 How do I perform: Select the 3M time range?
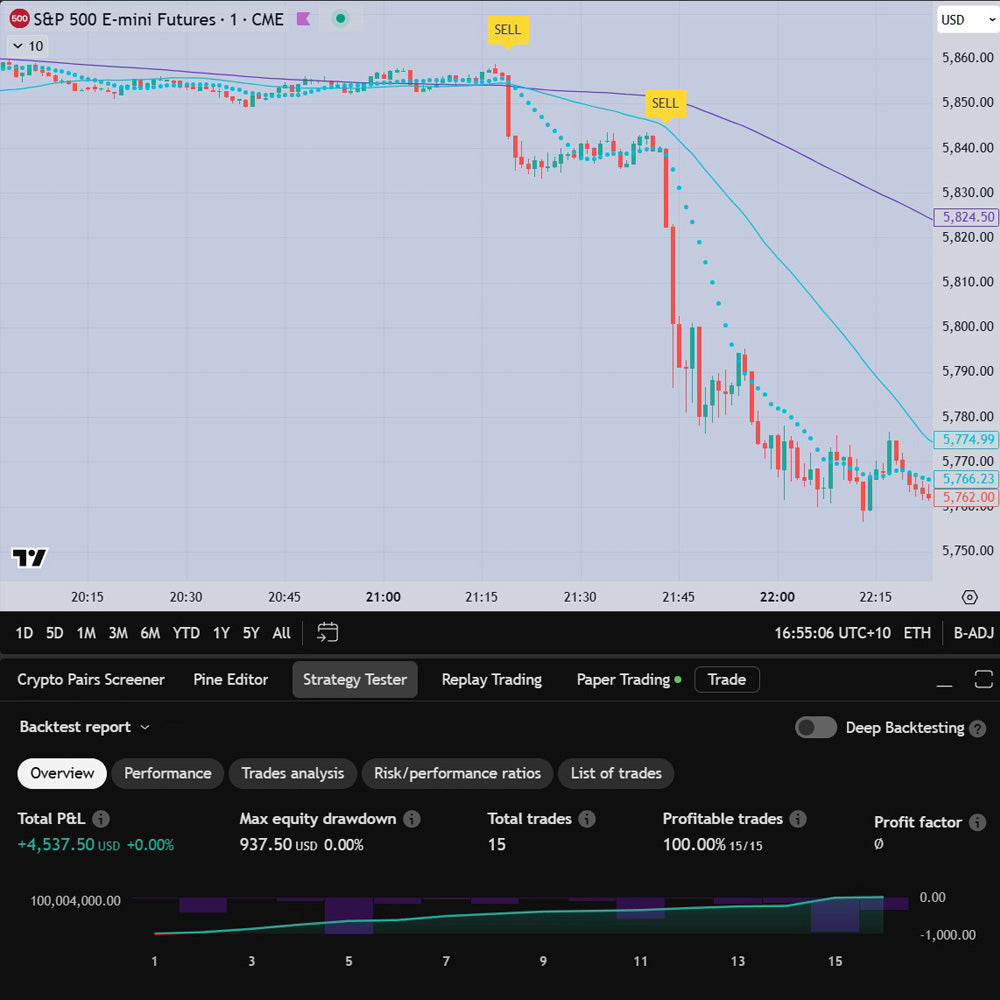pos(118,633)
